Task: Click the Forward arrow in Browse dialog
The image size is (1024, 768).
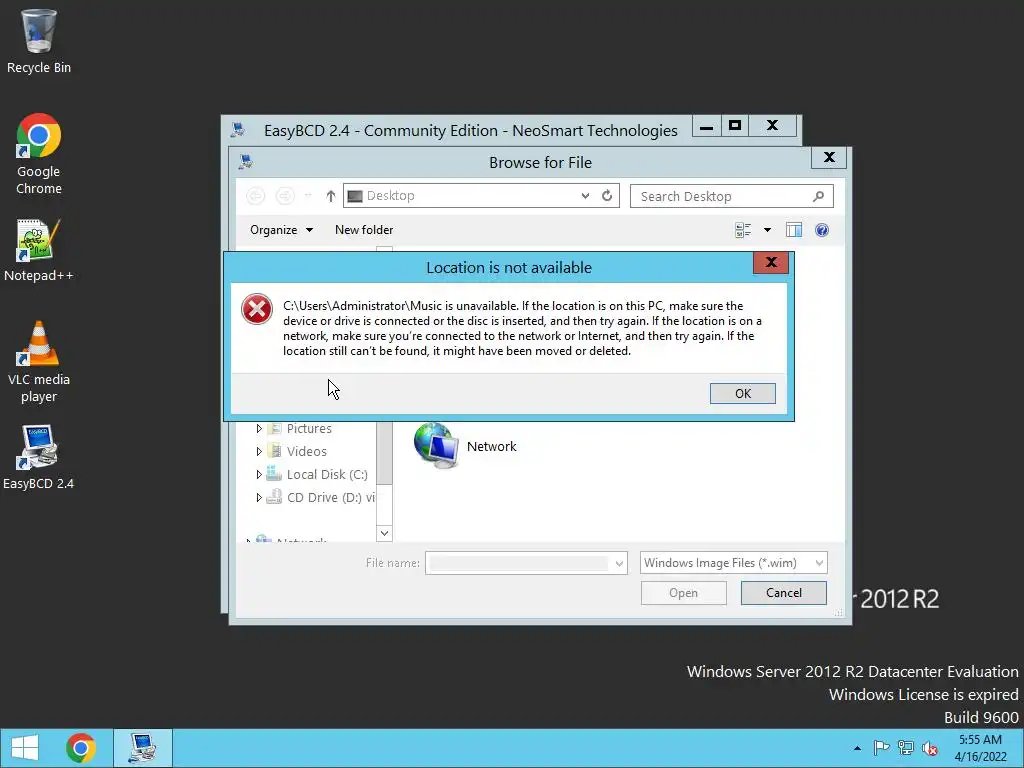Action: pyautogui.click(x=285, y=196)
